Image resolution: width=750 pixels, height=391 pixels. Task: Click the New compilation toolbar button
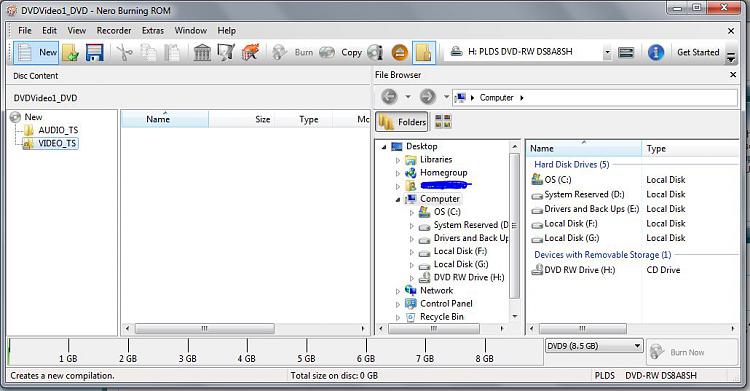(x=36, y=53)
